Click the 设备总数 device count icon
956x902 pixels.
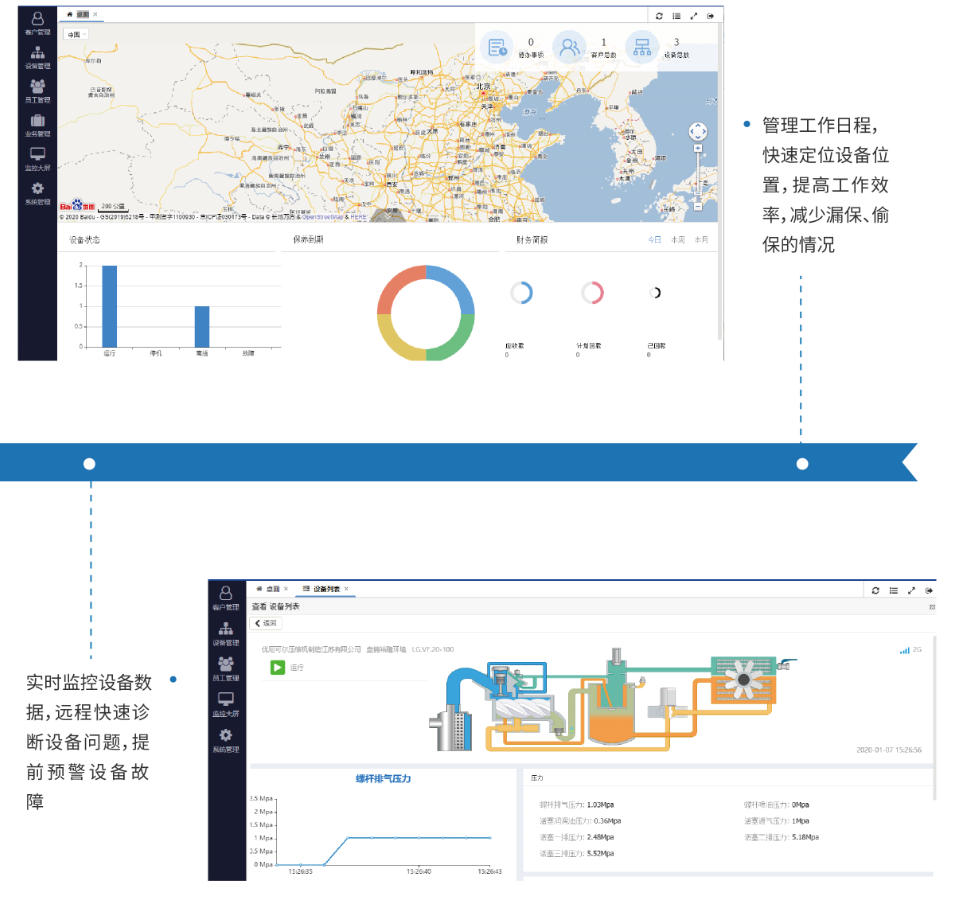[641, 46]
